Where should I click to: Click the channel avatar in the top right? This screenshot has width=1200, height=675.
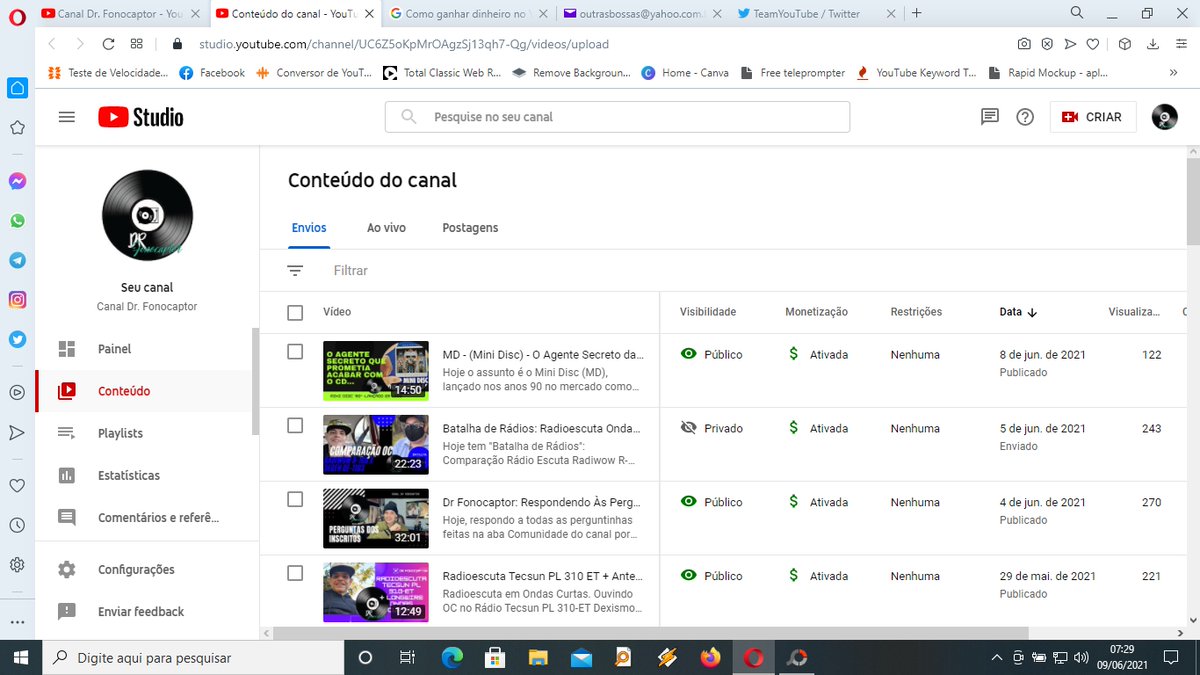pos(1164,117)
